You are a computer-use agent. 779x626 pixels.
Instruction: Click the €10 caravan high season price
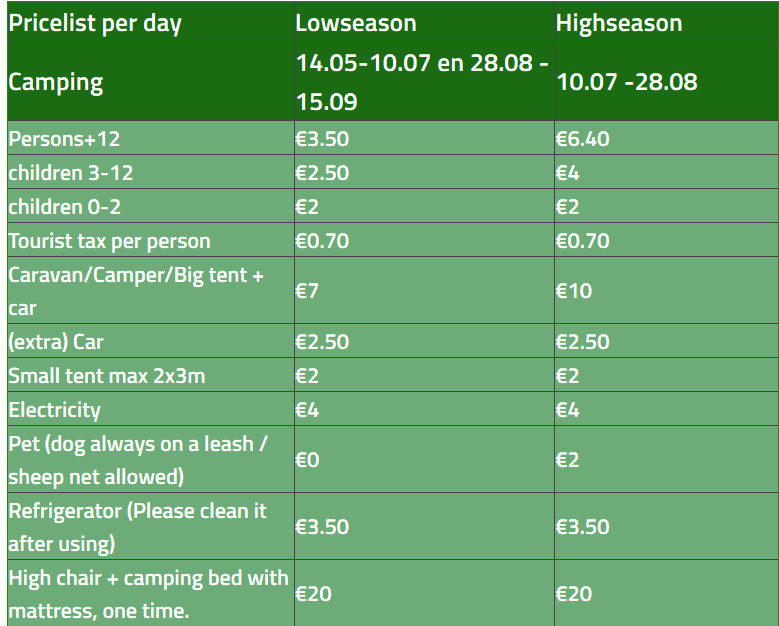(x=574, y=291)
